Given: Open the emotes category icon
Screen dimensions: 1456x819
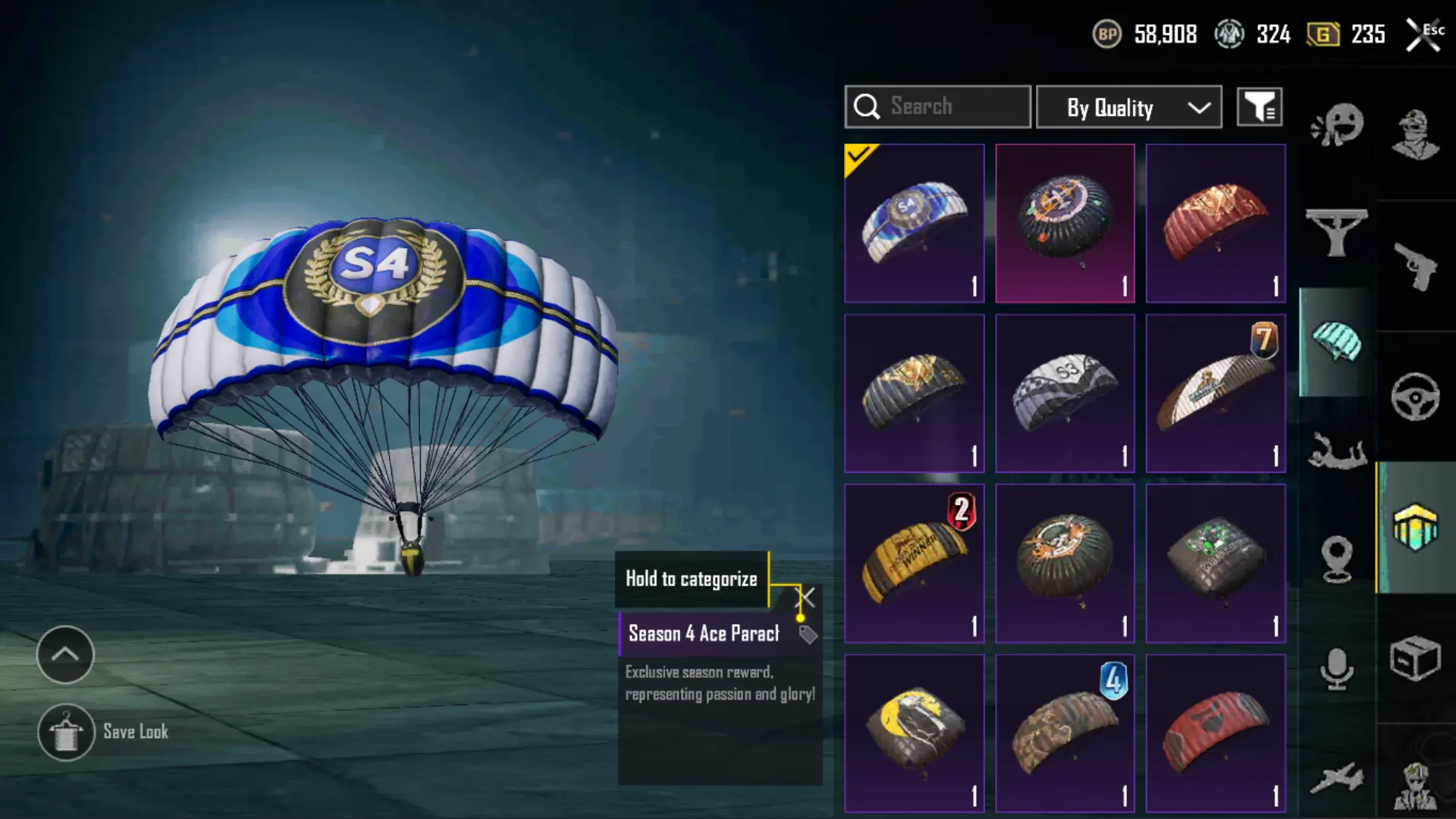Looking at the screenshot, I should pos(1337,125).
